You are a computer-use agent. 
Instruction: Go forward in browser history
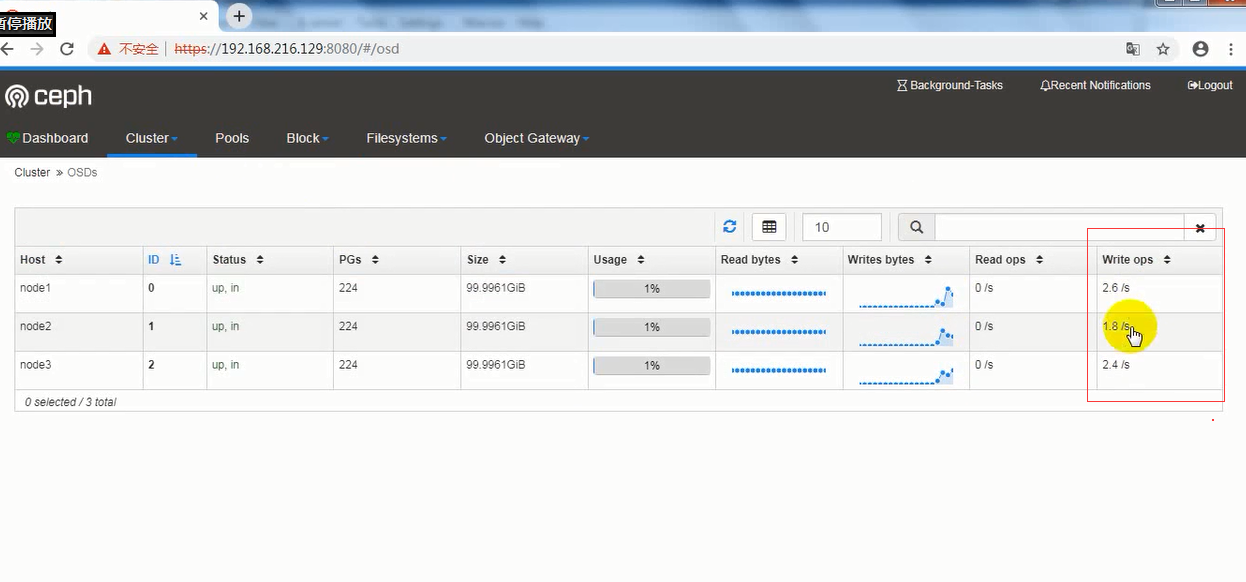[37, 49]
